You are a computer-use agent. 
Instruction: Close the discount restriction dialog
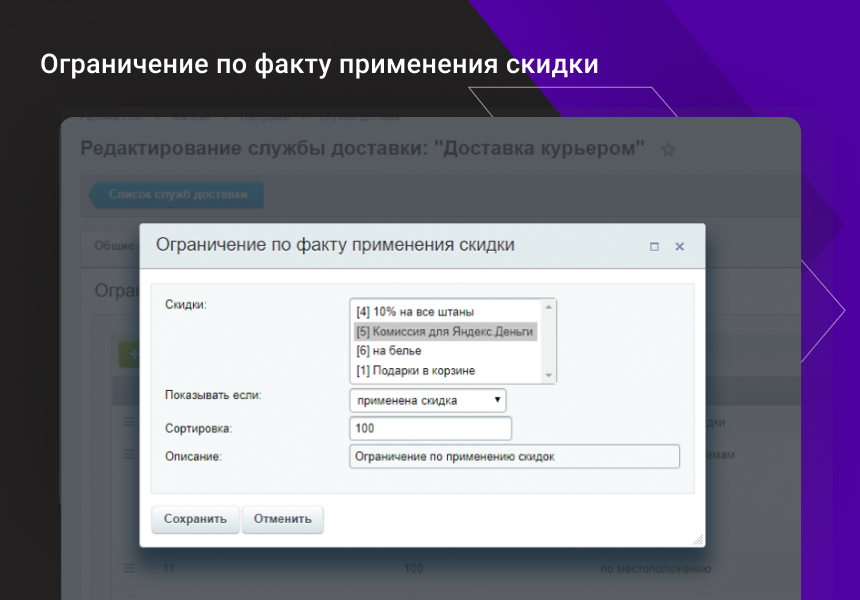point(679,246)
